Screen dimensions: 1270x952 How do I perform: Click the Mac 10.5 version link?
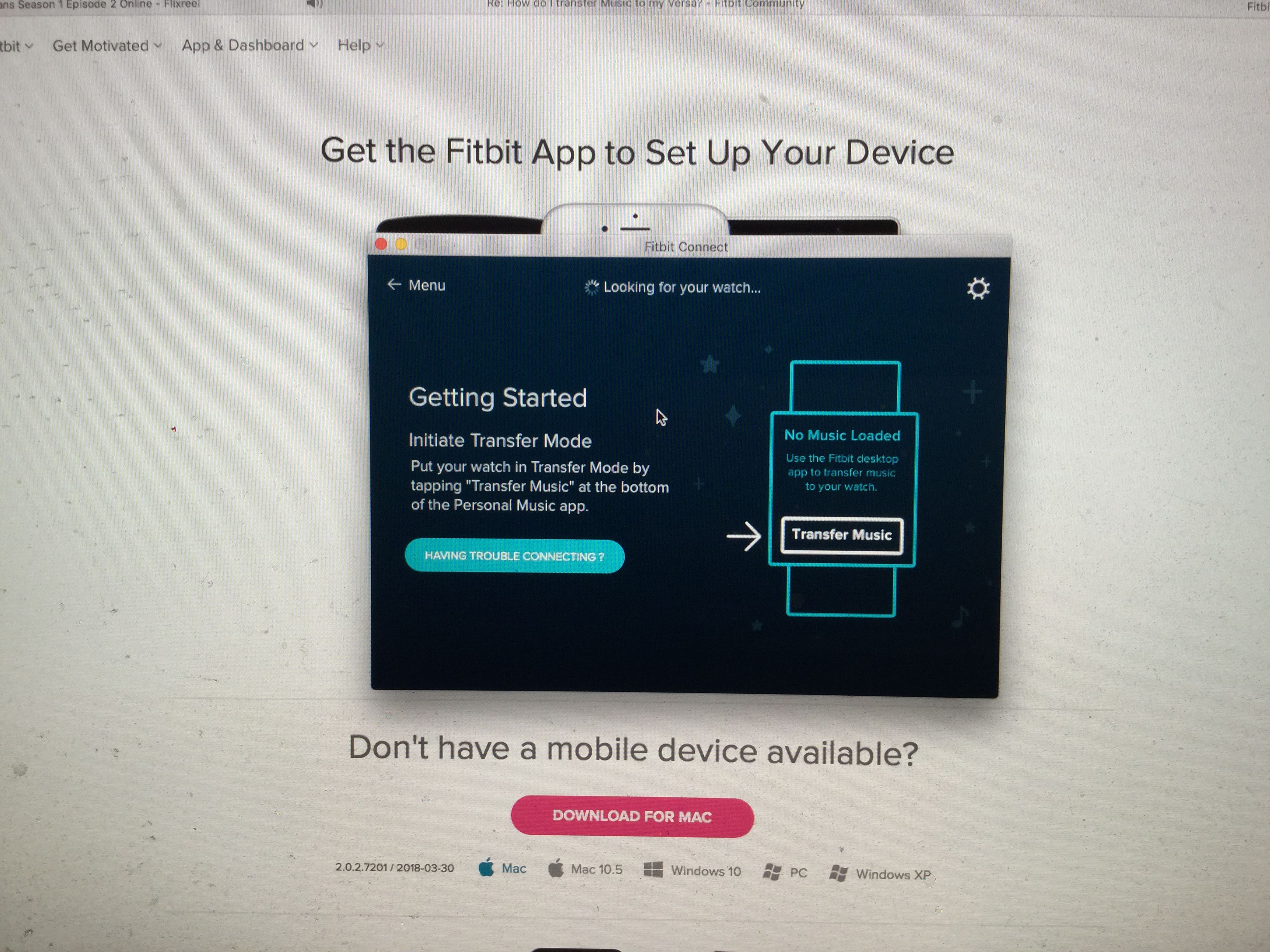591,870
